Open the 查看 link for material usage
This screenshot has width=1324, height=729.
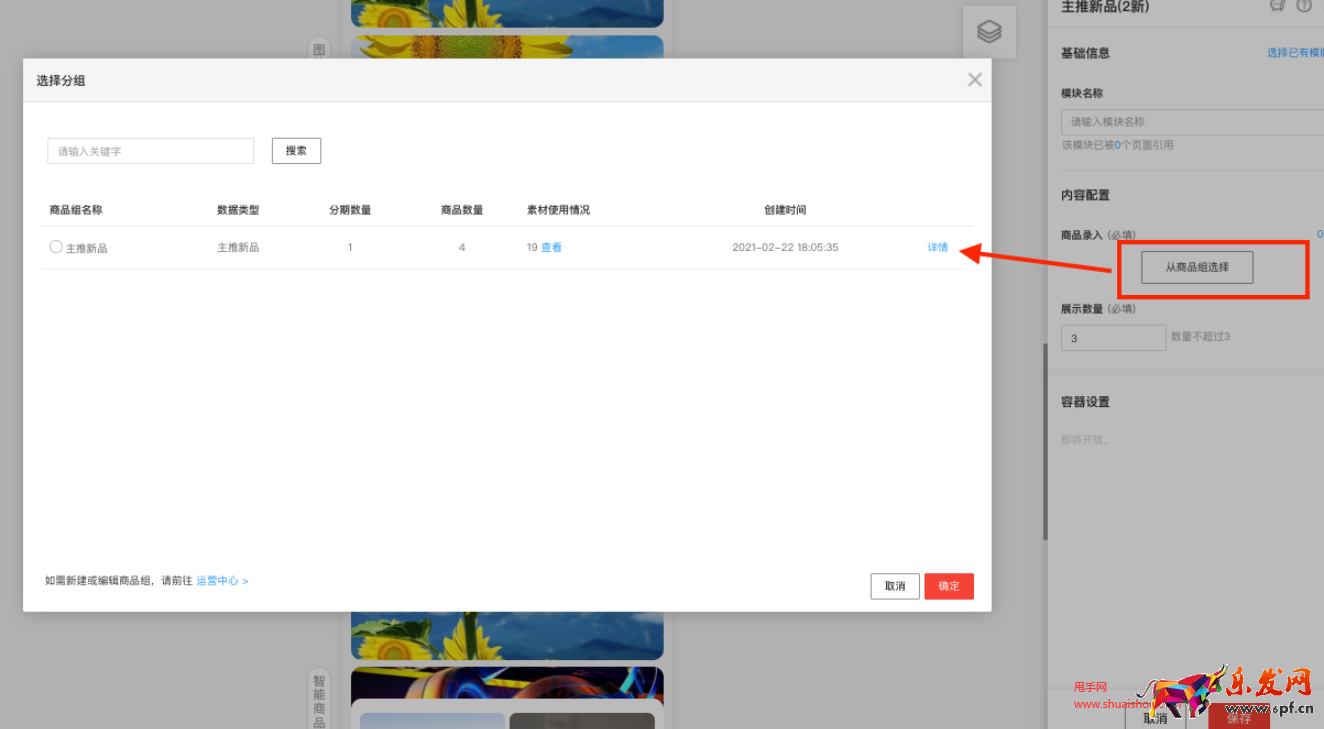click(551, 247)
